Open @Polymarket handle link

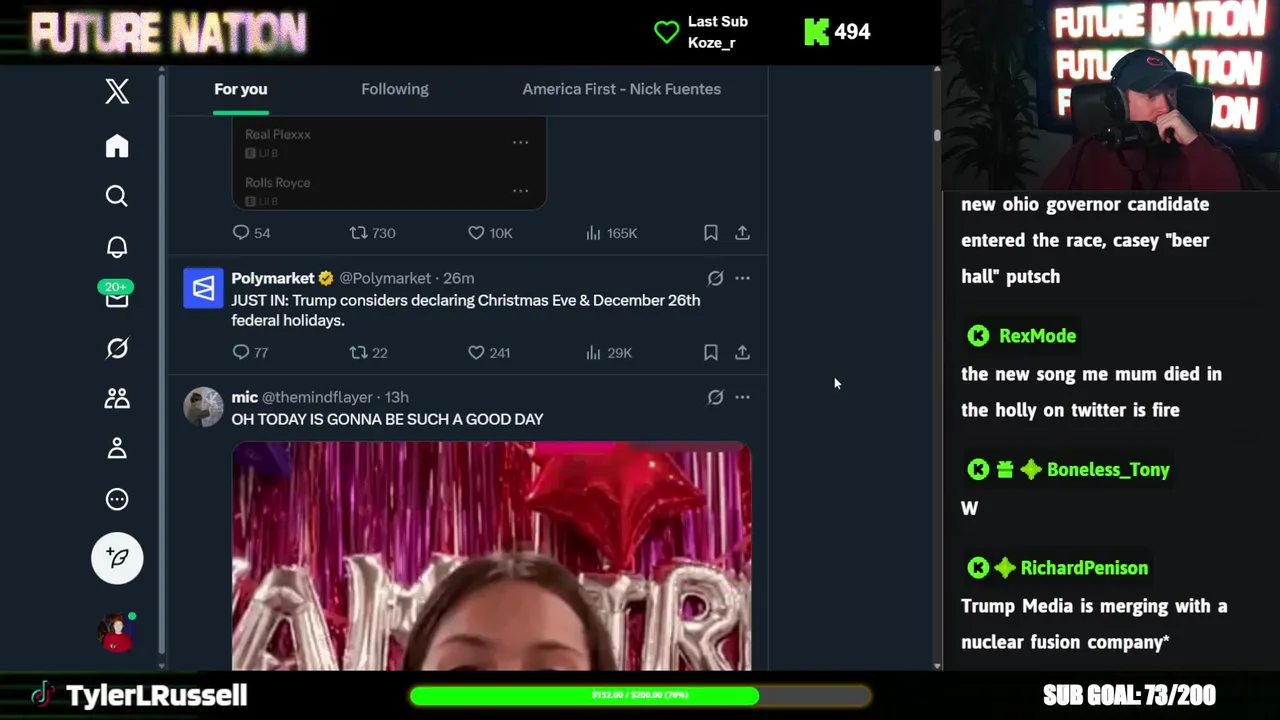click(x=385, y=278)
